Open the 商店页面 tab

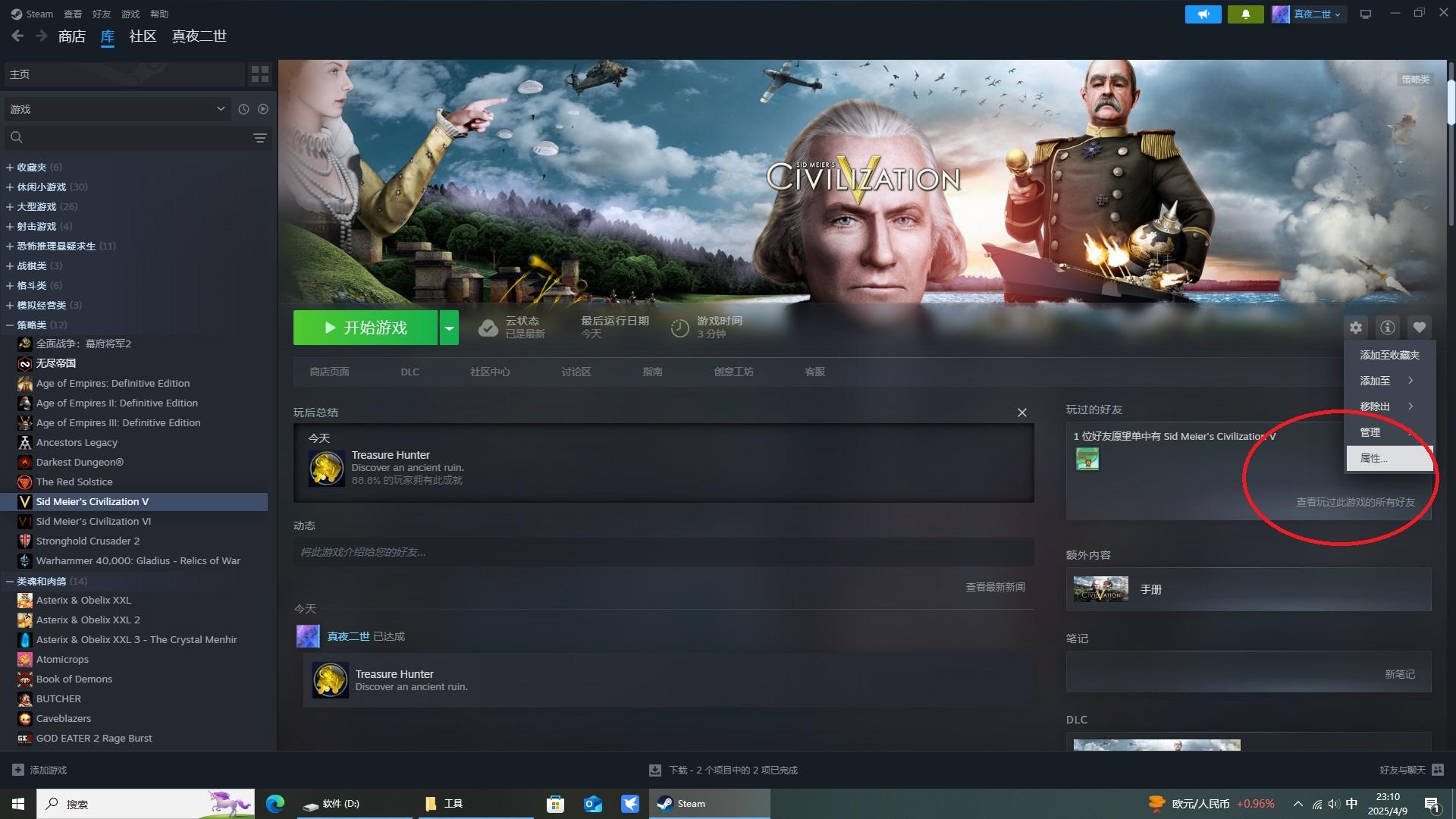[x=329, y=372]
